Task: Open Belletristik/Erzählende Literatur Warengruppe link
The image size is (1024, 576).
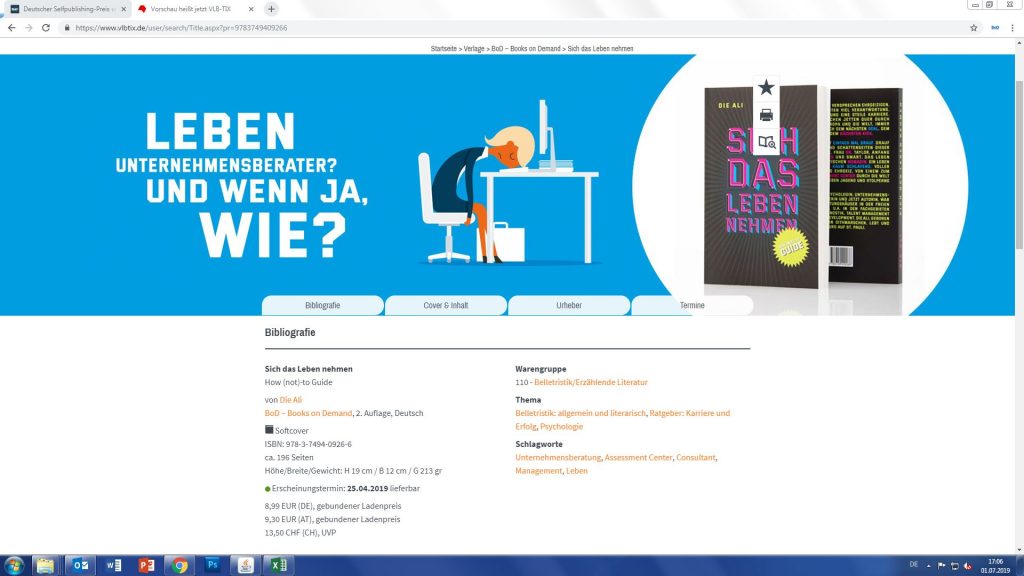Action: (591, 382)
